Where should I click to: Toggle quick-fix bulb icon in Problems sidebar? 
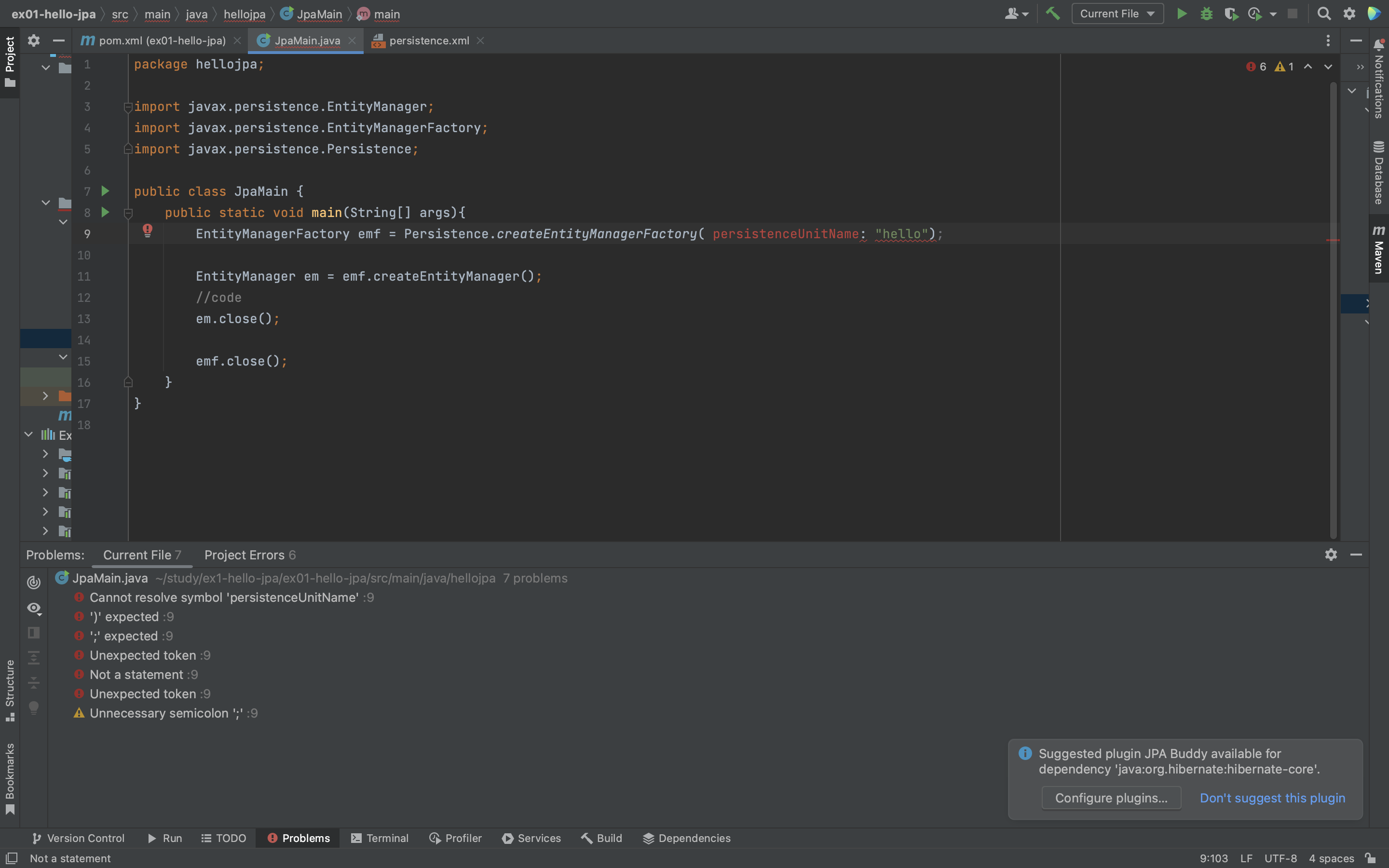pos(34,707)
